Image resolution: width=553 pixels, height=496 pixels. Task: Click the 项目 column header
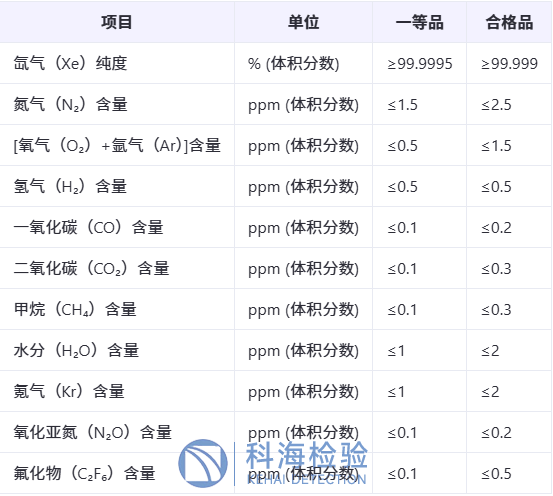117,22
